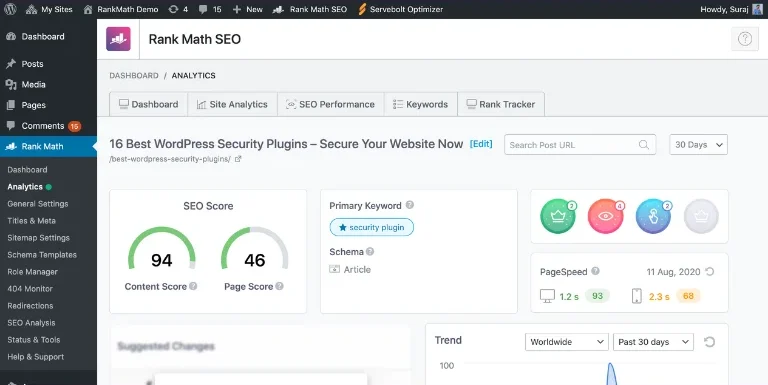Click the search magnifier icon
This screenshot has width=768, height=385.
644,144
